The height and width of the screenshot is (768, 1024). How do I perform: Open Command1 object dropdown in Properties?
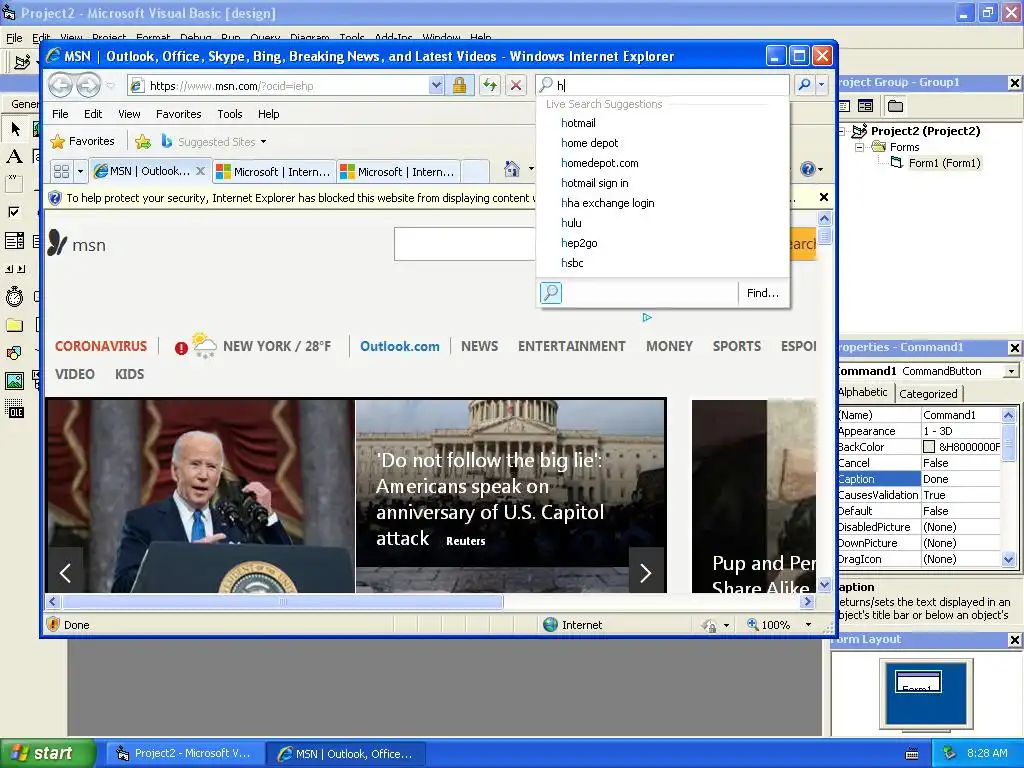[1011, 371]
